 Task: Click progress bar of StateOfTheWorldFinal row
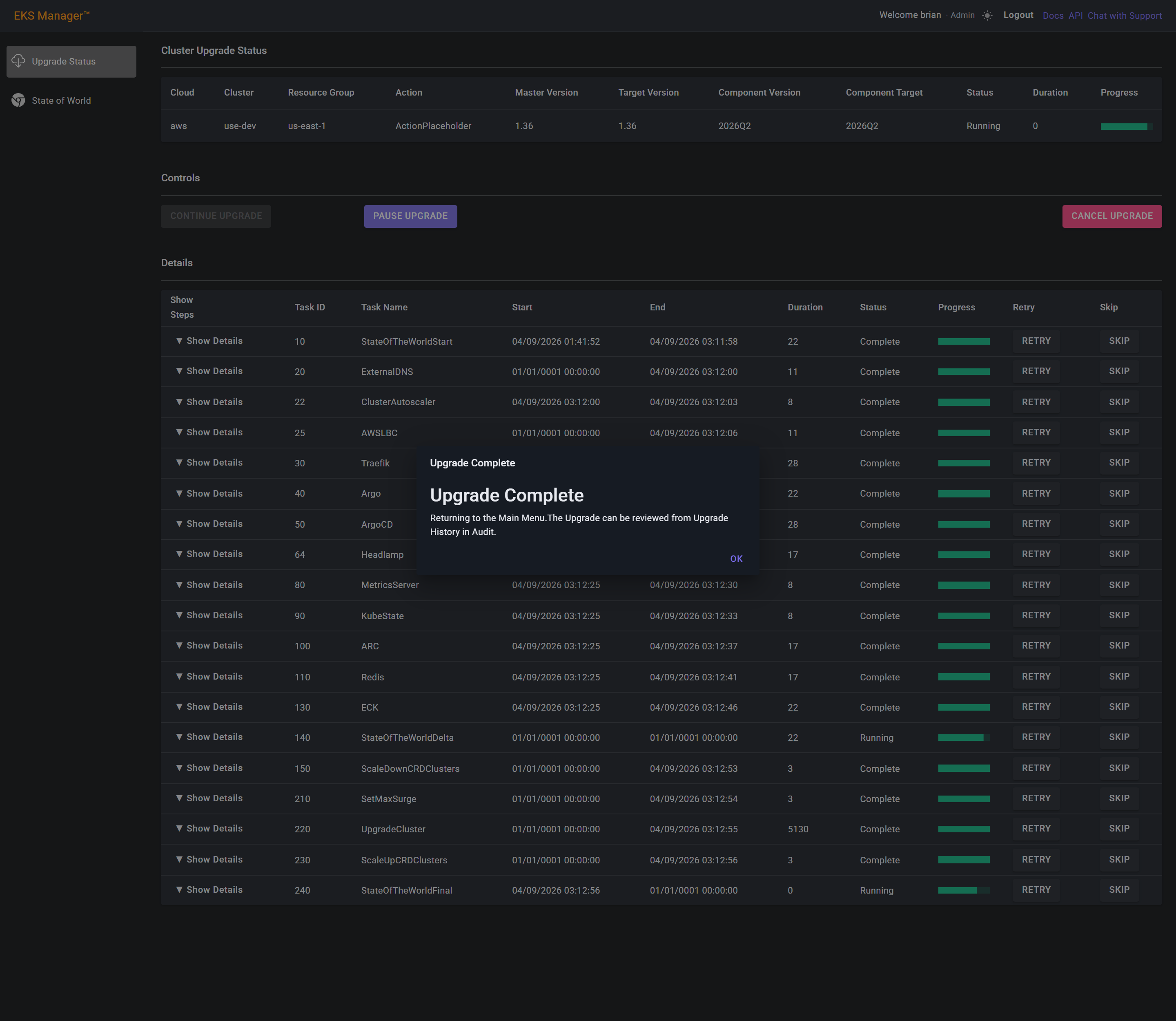coord(964,890)
